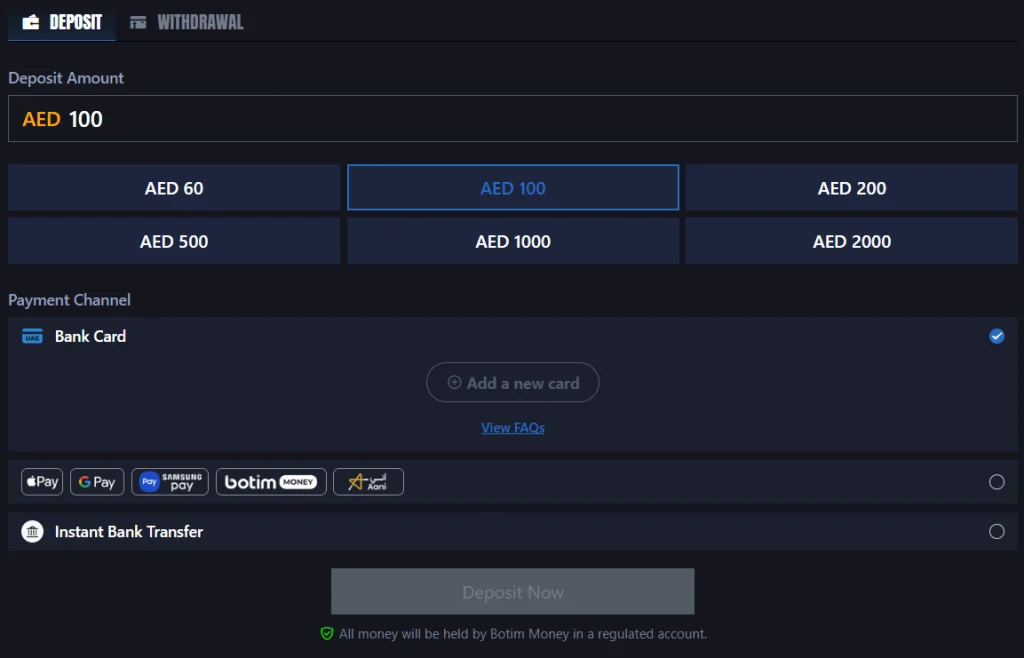
Task: Choose the AED 200 preset amount
Action: [x=852, y=188]
